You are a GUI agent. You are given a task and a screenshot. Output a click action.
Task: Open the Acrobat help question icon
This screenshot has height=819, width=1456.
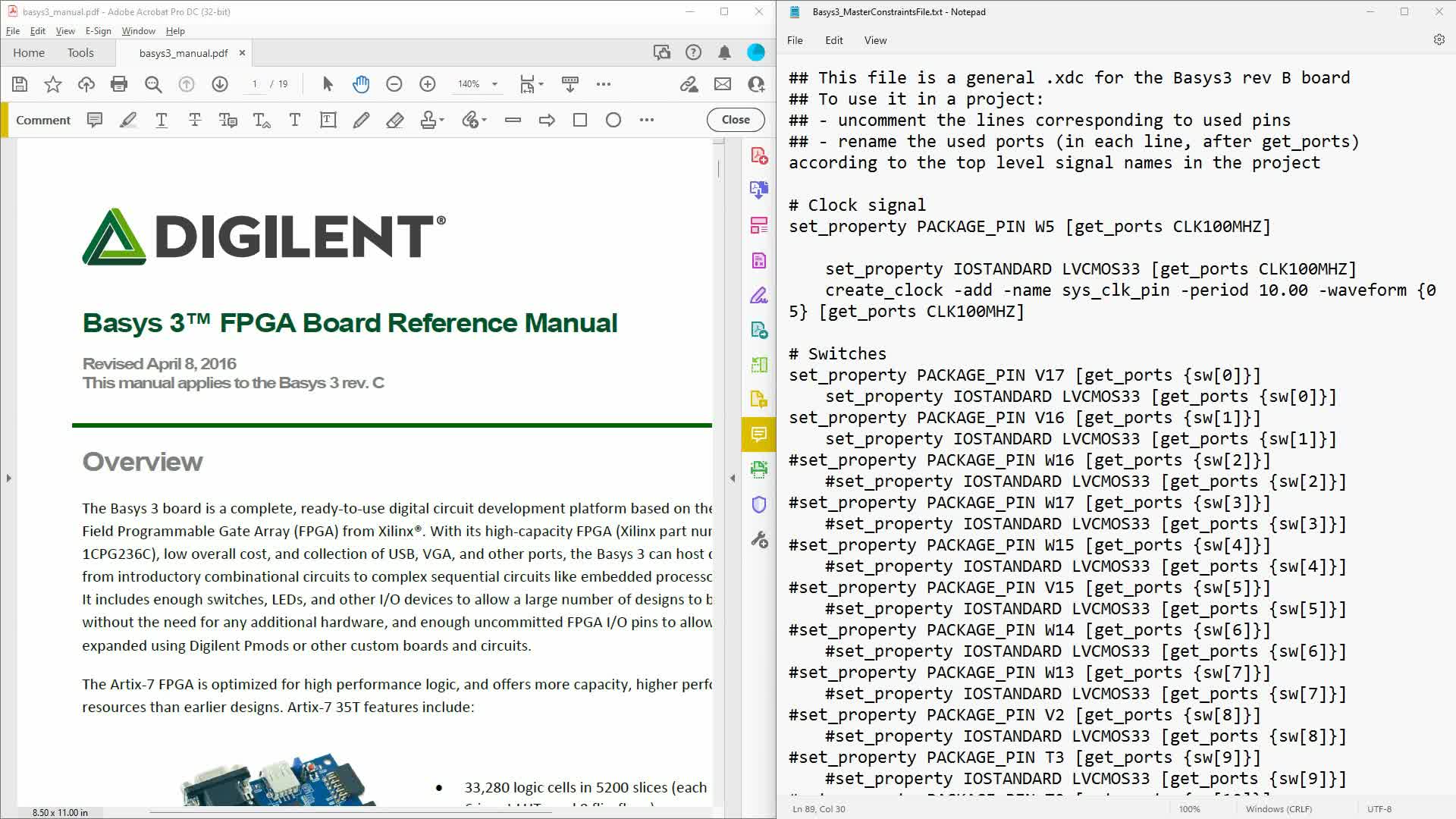[x=693, y=52]
